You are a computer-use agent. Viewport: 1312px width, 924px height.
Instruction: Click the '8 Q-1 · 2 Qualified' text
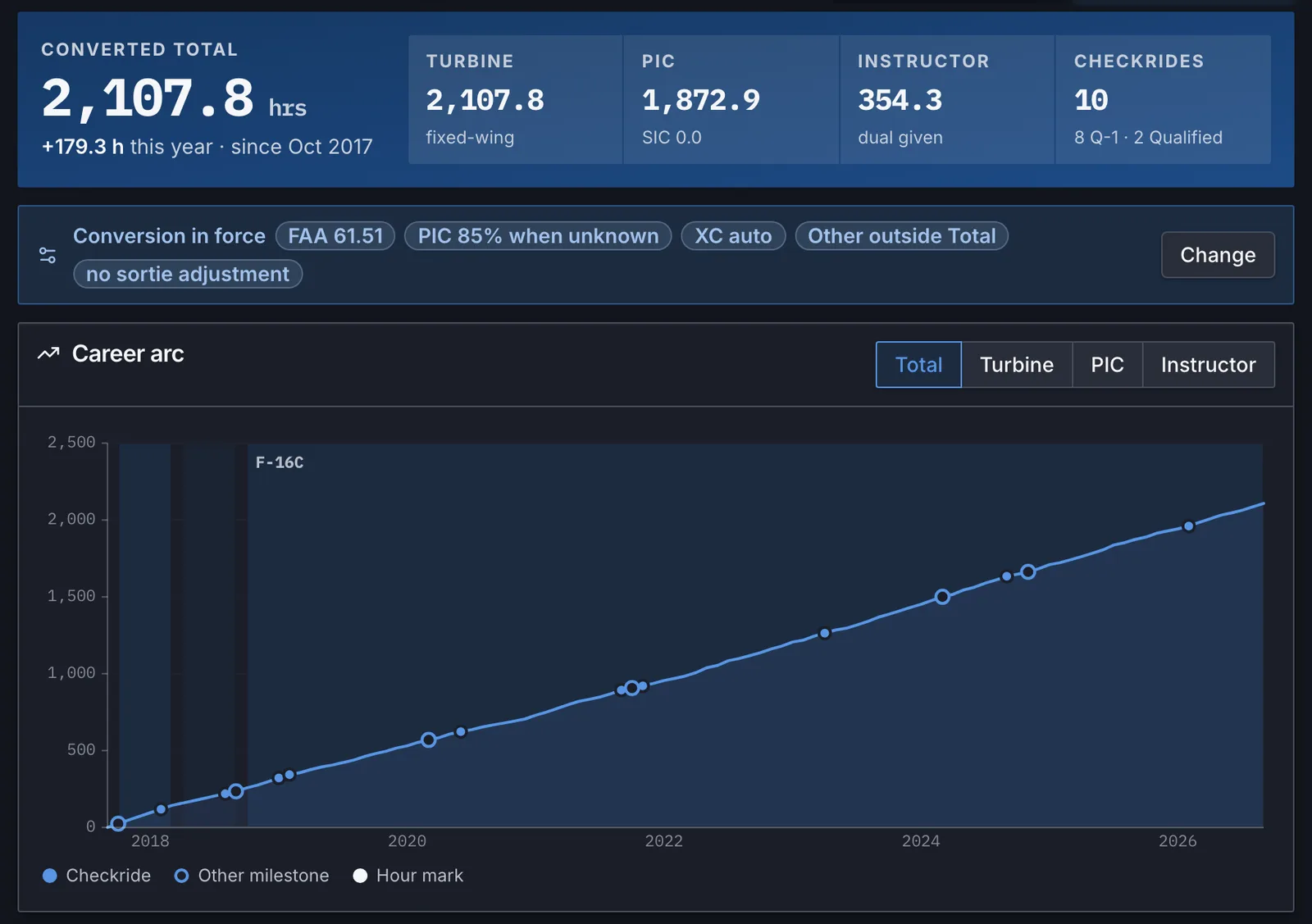(x=1148, y=138)
